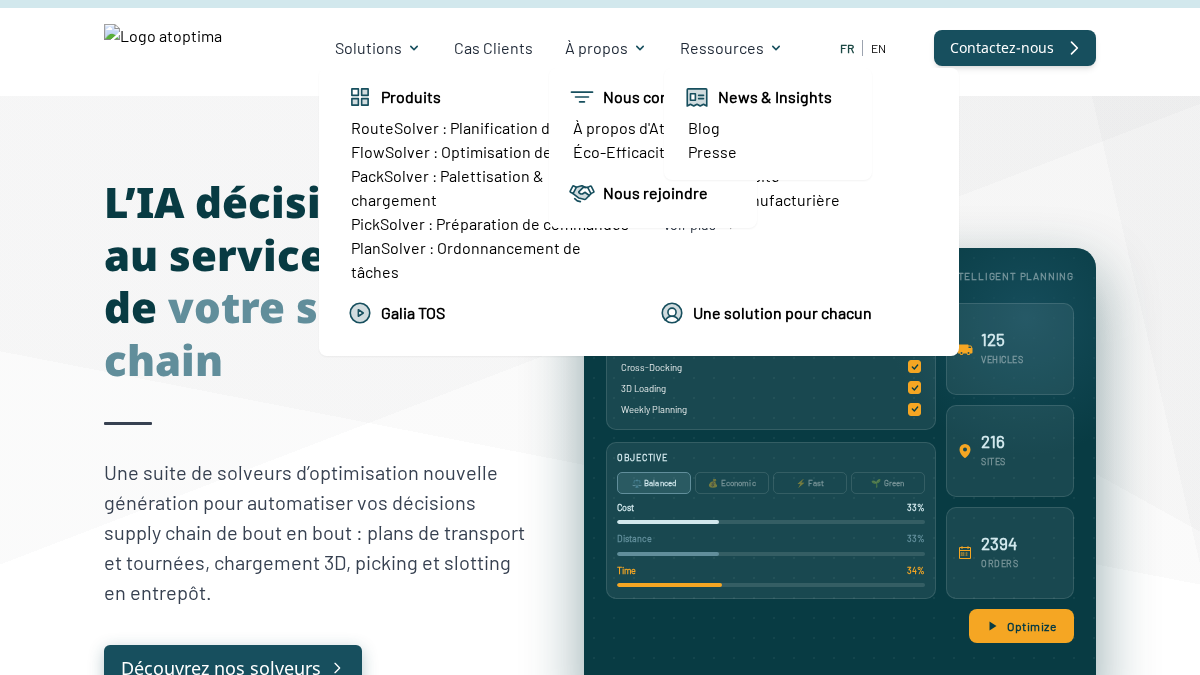
Task: Click the truck icon on Vehicles card
Action: (965, 349)
